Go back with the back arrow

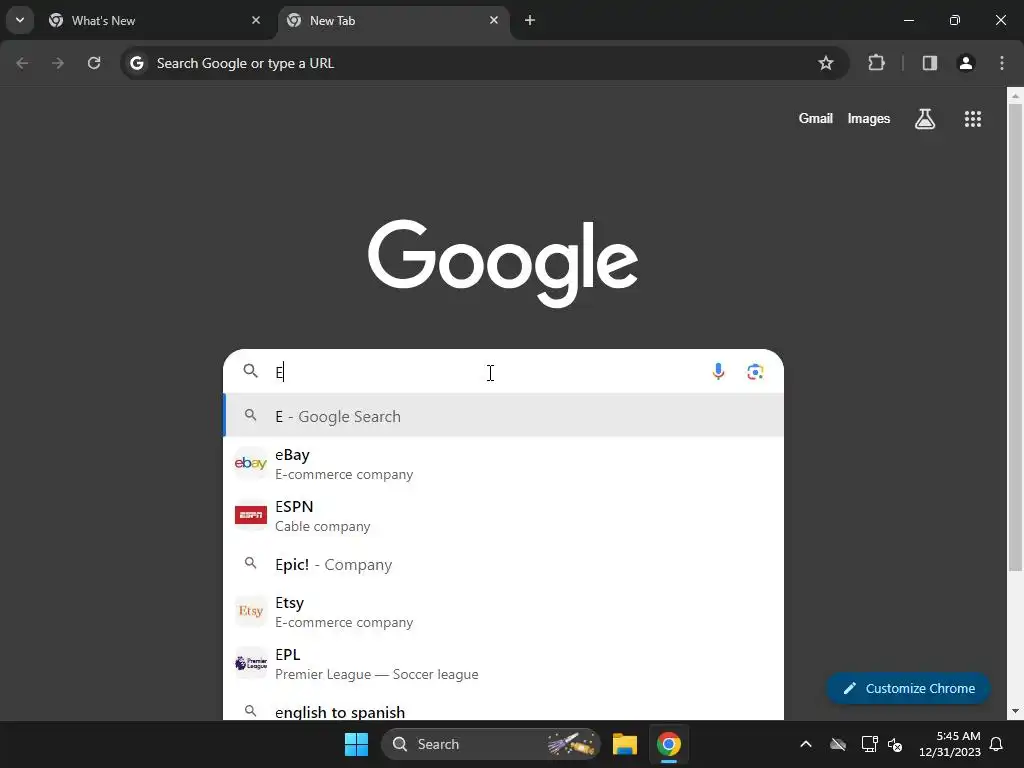[x=22, y=63]
